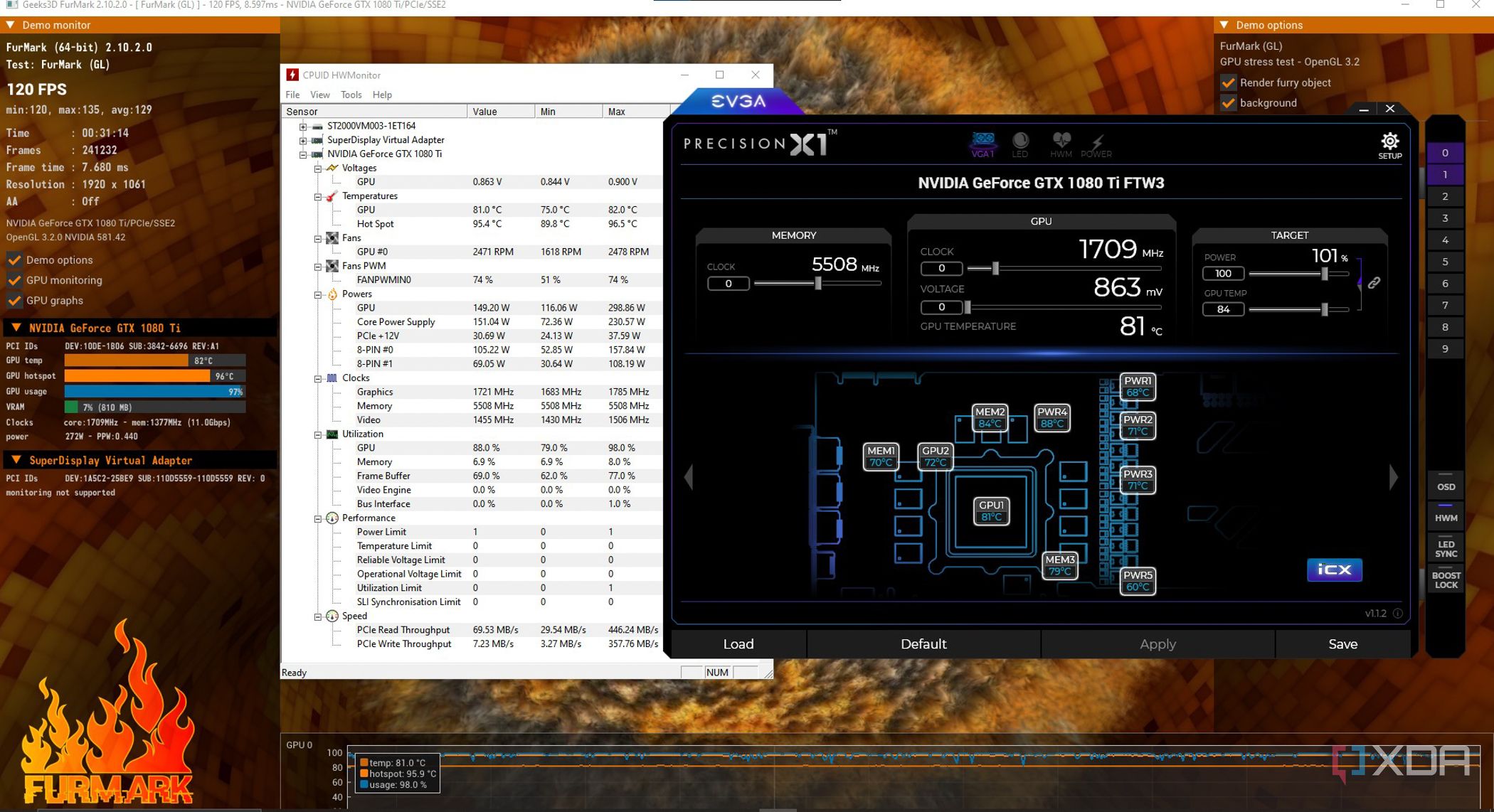
Task: Click the PWR3 71°C sensor marker
Action: 1138,480
